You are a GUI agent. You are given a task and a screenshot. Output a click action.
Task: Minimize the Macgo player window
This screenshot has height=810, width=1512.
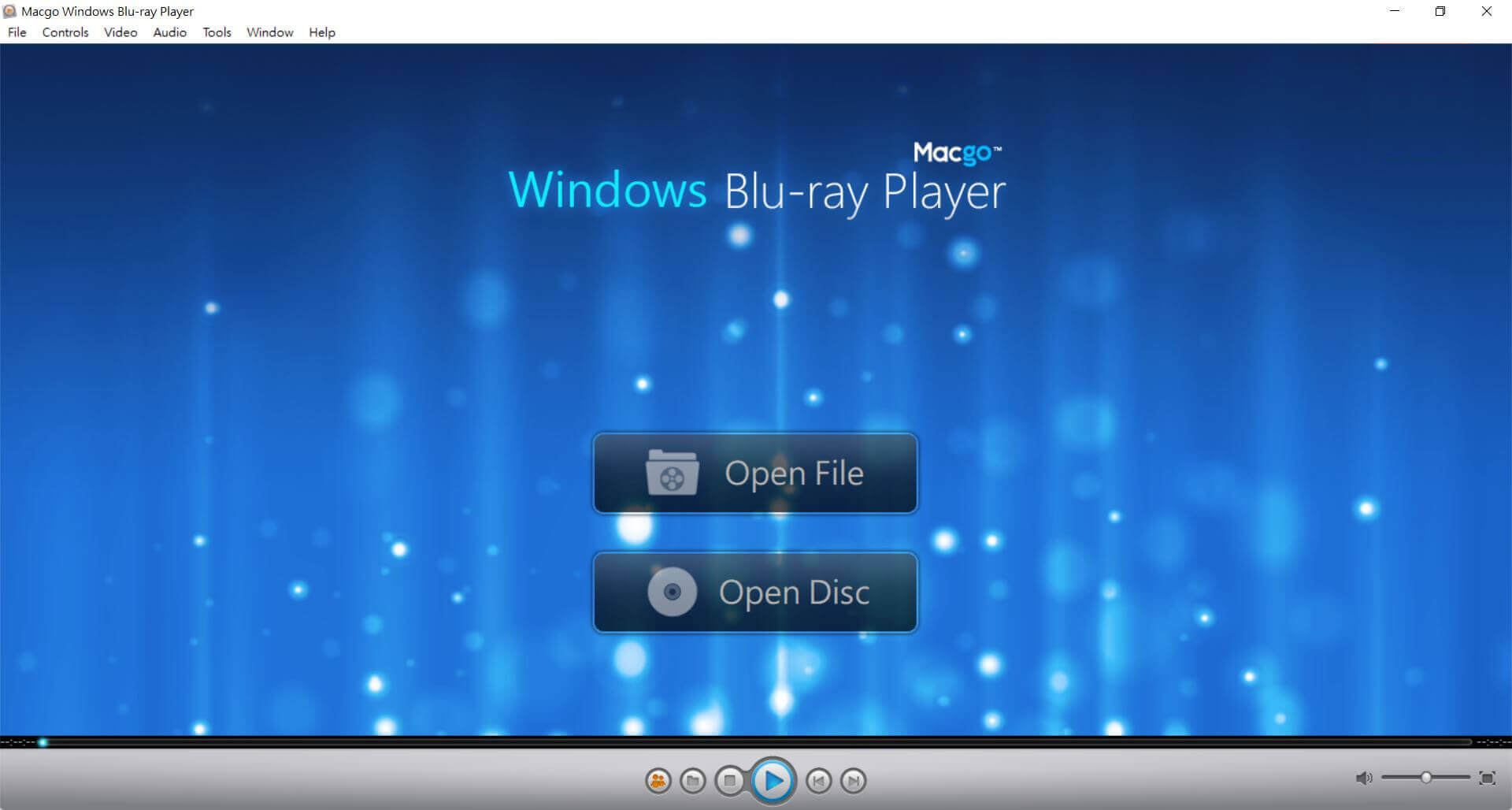1395,11
